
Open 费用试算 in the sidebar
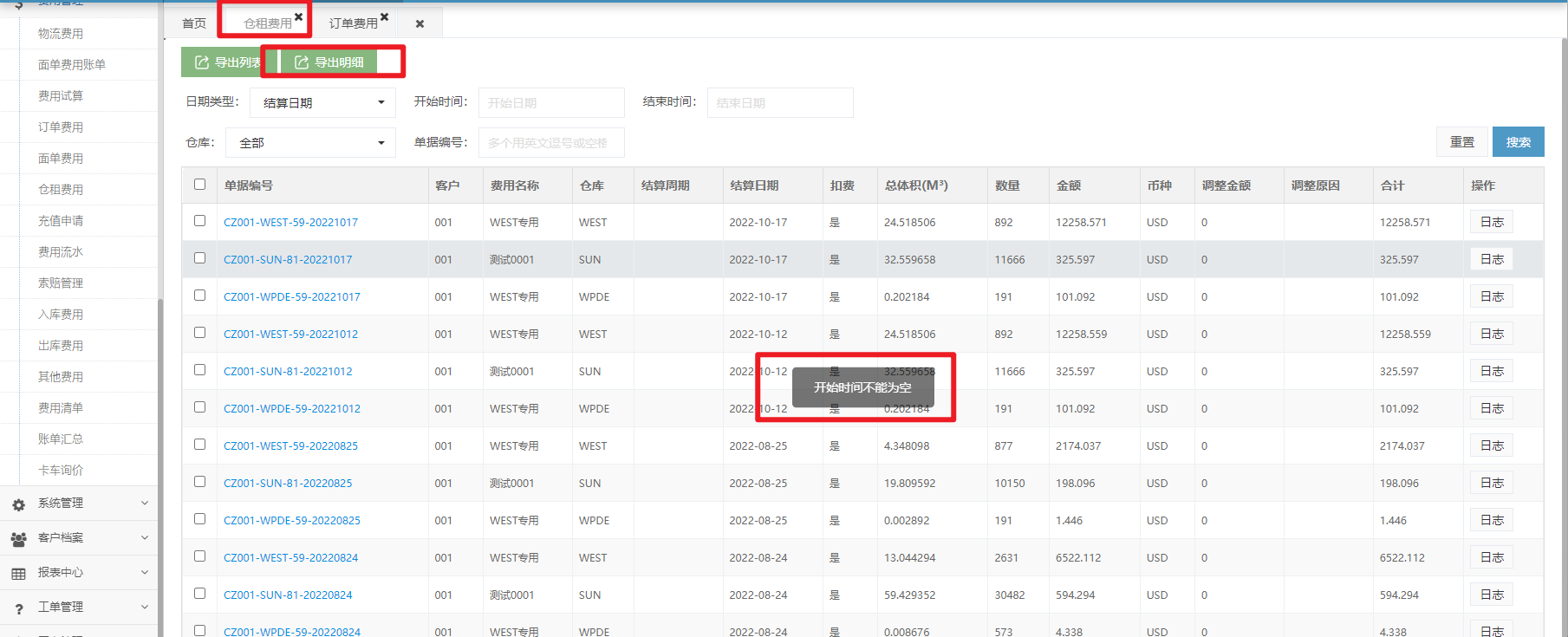[x=61, y=96]
